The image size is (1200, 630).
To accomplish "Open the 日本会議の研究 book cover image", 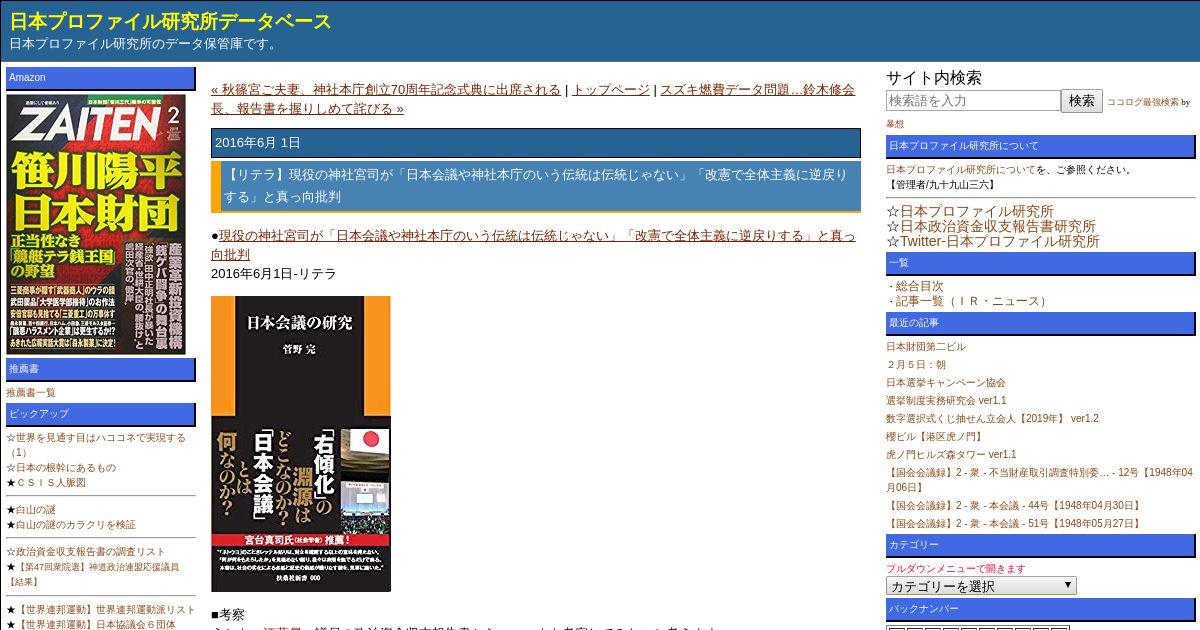I will tap(301, 444).
